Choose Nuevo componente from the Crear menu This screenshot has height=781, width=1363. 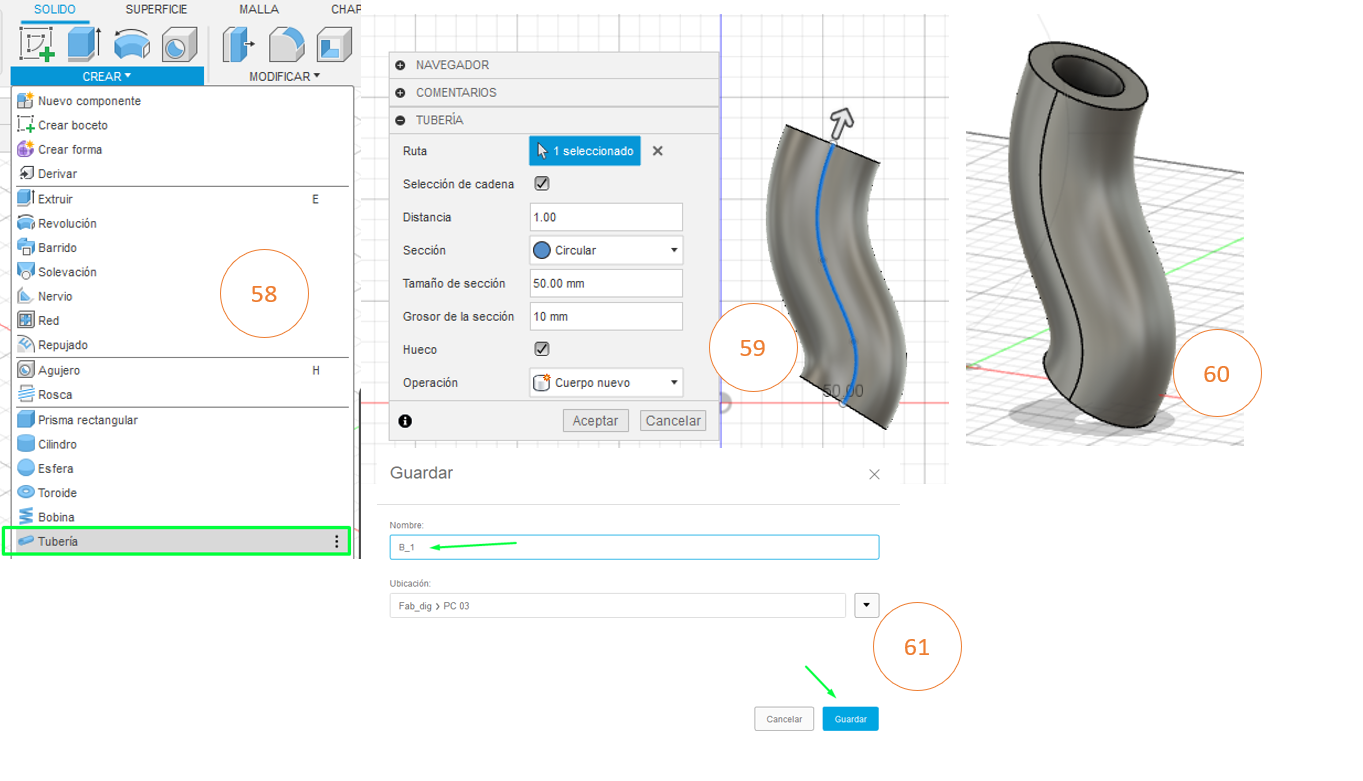[89, 101]
